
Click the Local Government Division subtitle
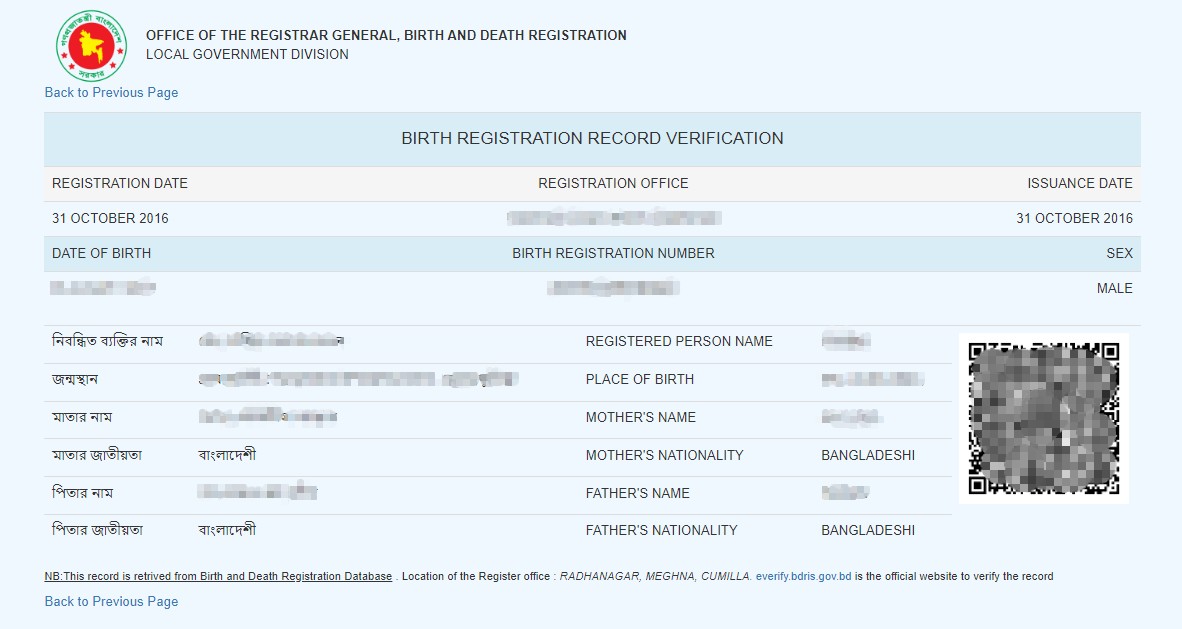point(247,54)
